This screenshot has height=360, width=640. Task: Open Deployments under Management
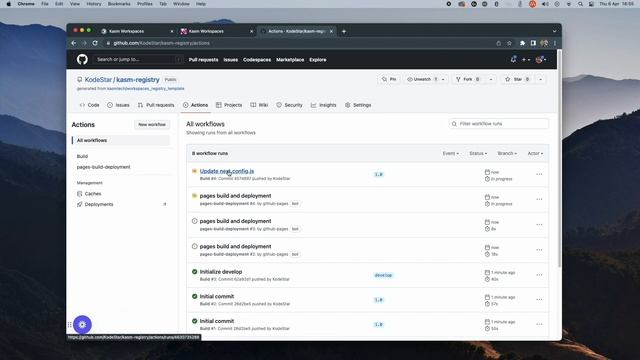tap(99, 204)
